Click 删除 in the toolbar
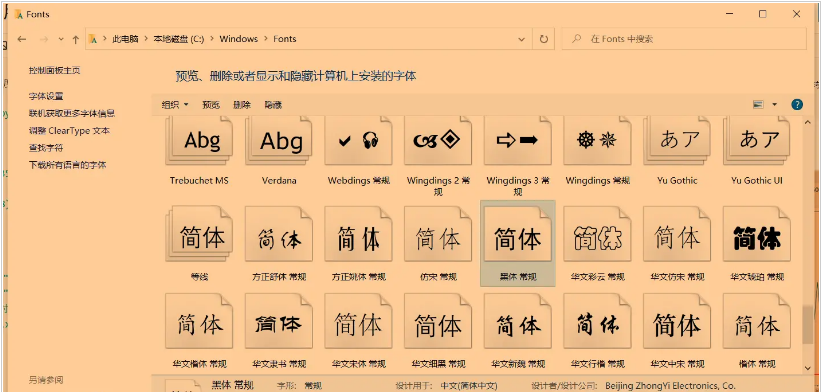821x392 pixels. (x=242, y=105)
